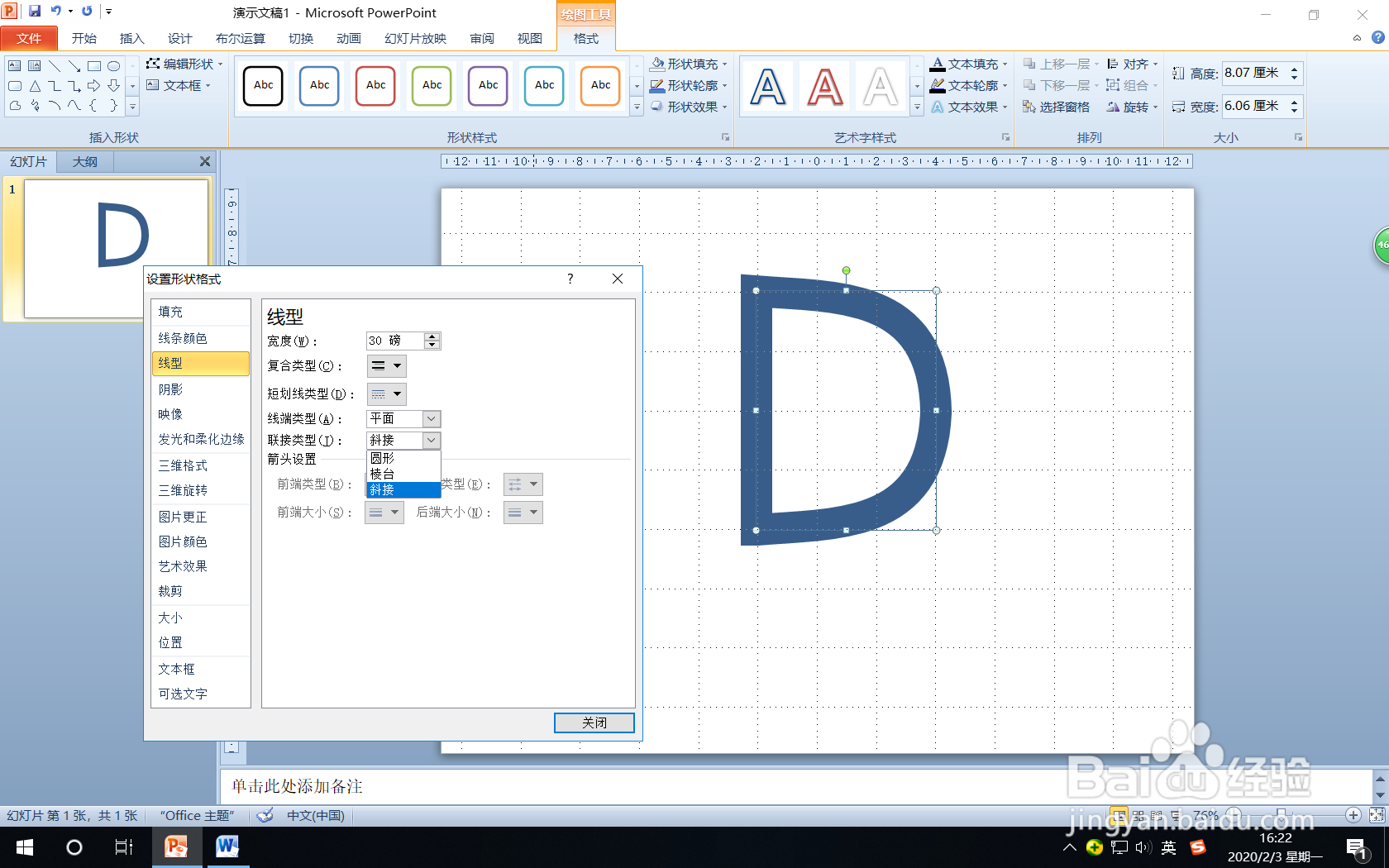This screenshot has height=868, width=1389.
Task: Click the line width 宽度 input field
Action: [395, 341]
